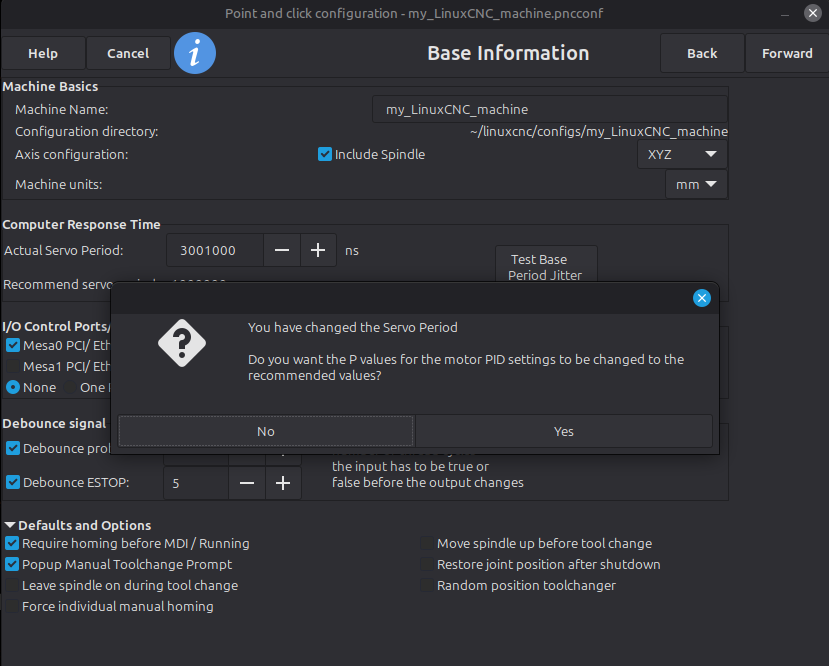
Task: Click the Computer Response Time heading
Action: point(81,225)
